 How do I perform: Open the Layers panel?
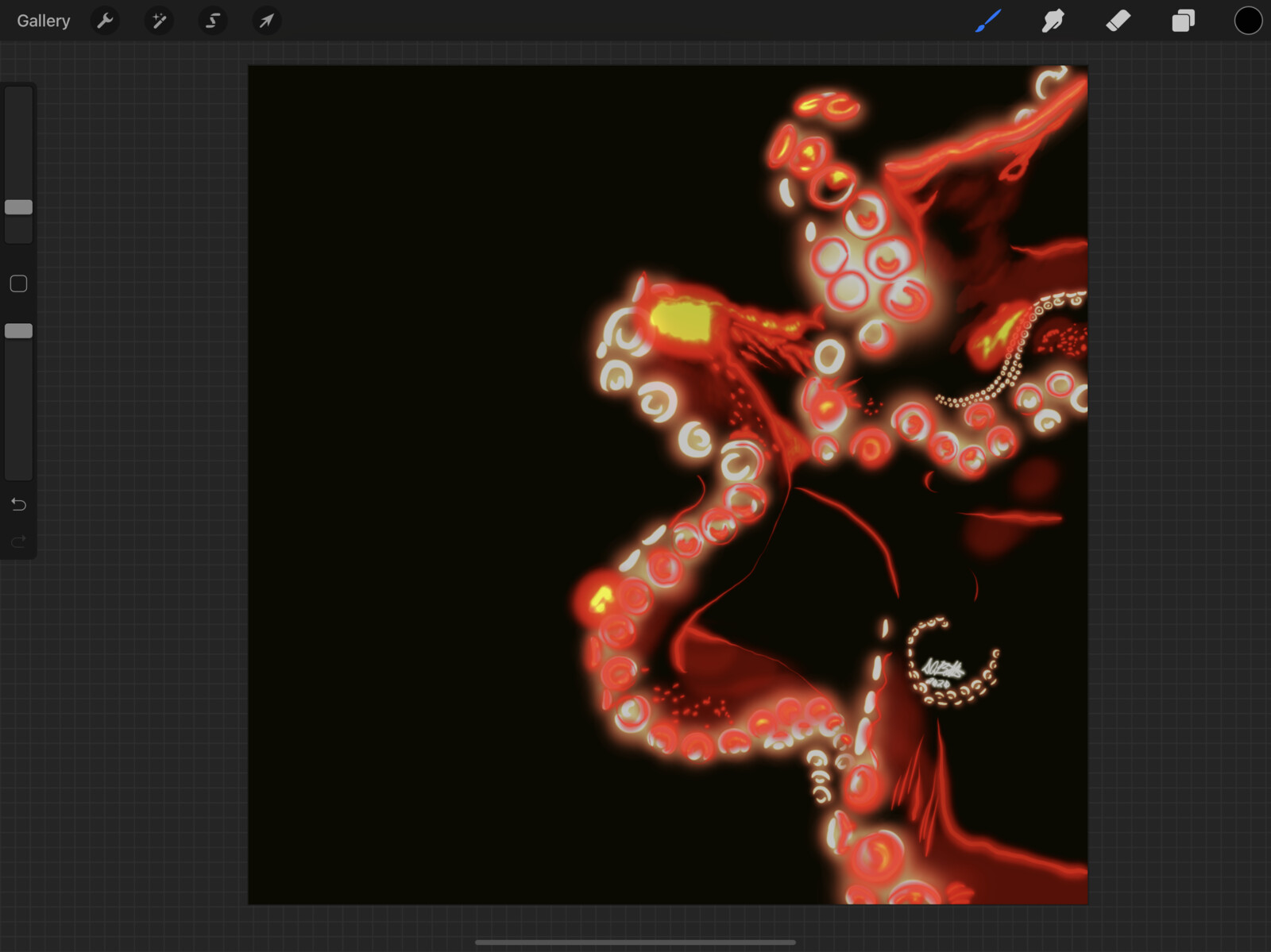pyautogui.click(x=1184, y=21)
